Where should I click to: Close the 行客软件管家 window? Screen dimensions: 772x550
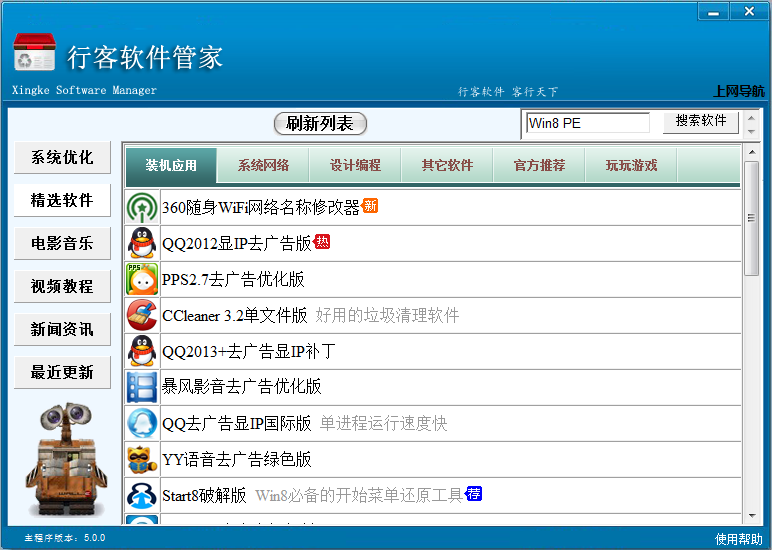point(749,11)
